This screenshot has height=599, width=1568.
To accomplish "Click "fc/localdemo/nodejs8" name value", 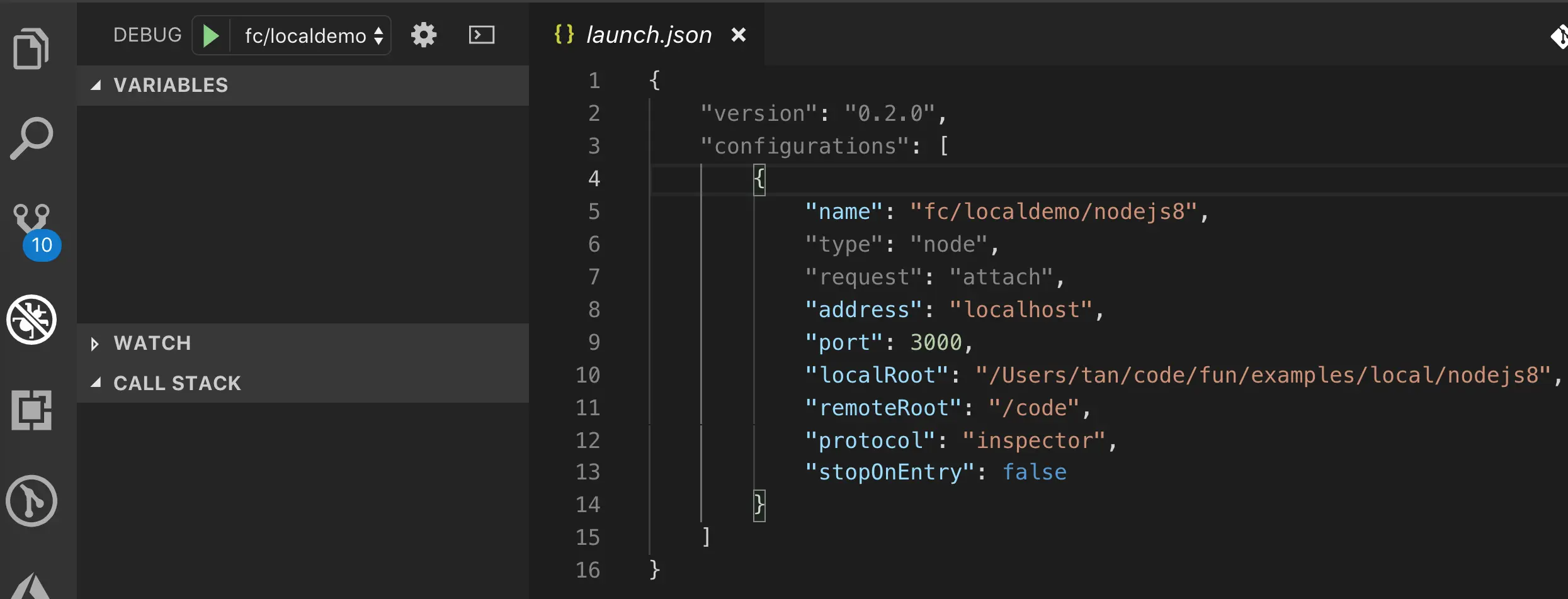I will [1054, 211].
